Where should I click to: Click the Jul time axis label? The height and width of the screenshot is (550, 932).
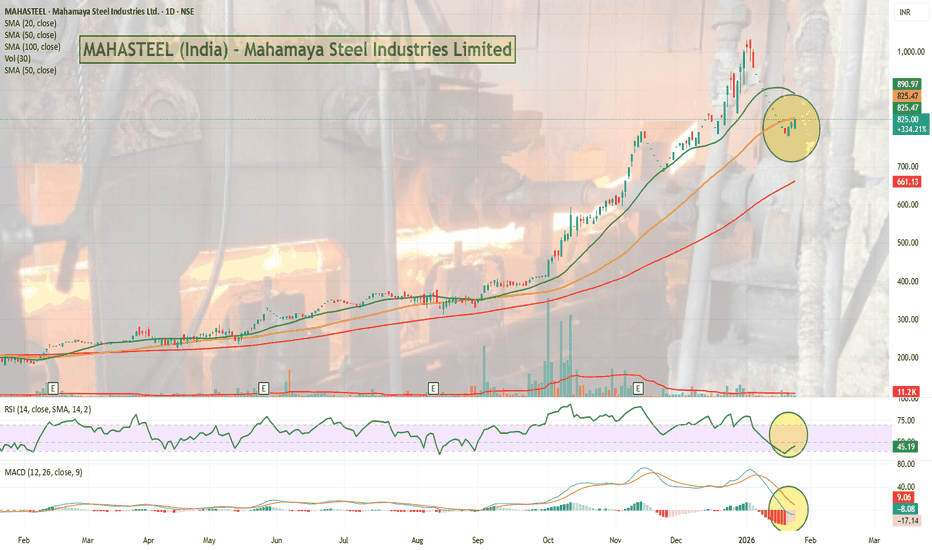pos(344,540)
